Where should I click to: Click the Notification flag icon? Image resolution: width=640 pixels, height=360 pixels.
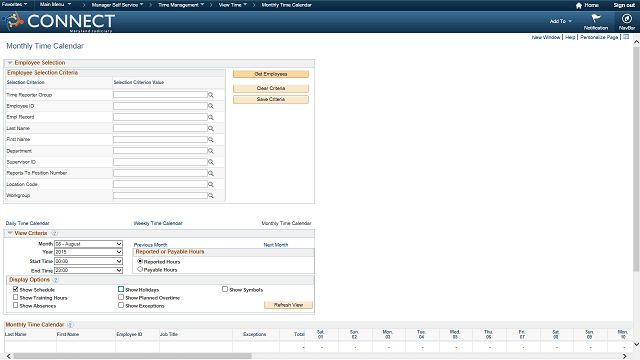click(x=596, y=18)
